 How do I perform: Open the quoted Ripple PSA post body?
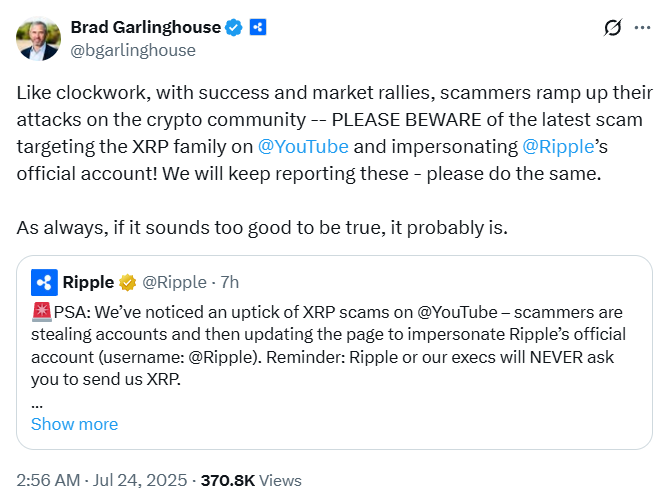330,345
